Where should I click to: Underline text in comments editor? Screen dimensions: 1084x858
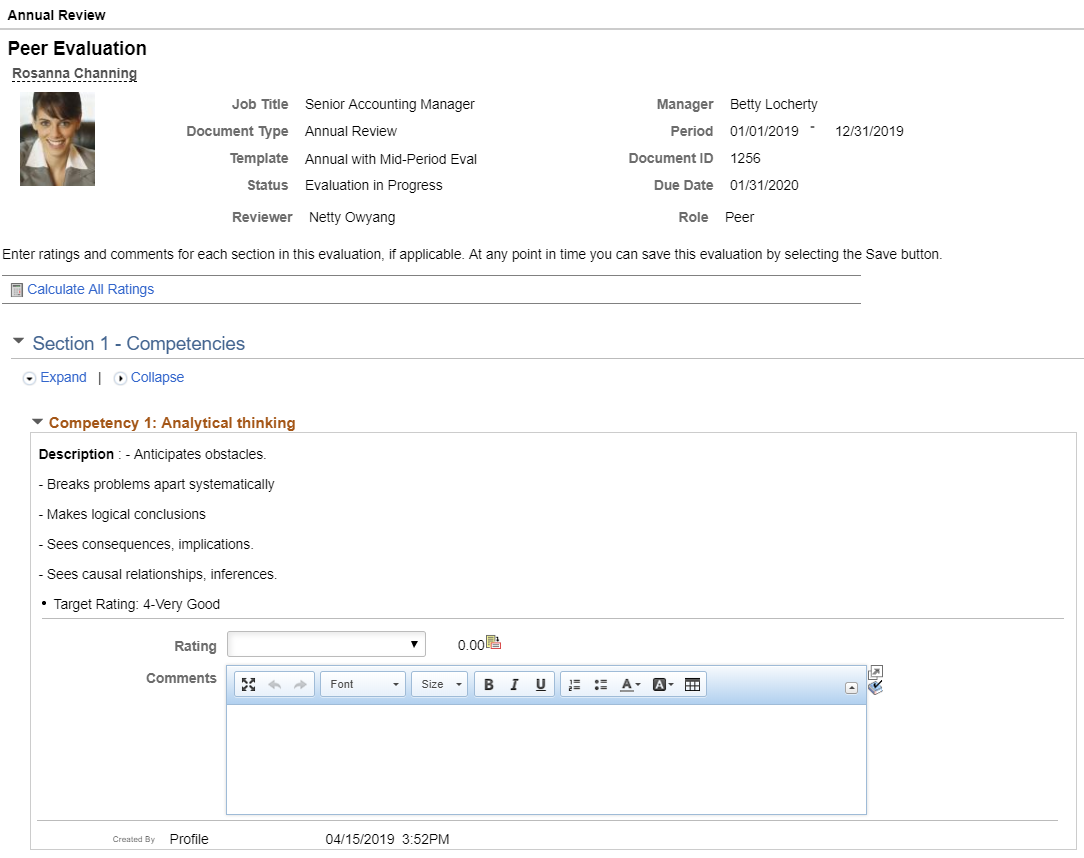[541, 684]
